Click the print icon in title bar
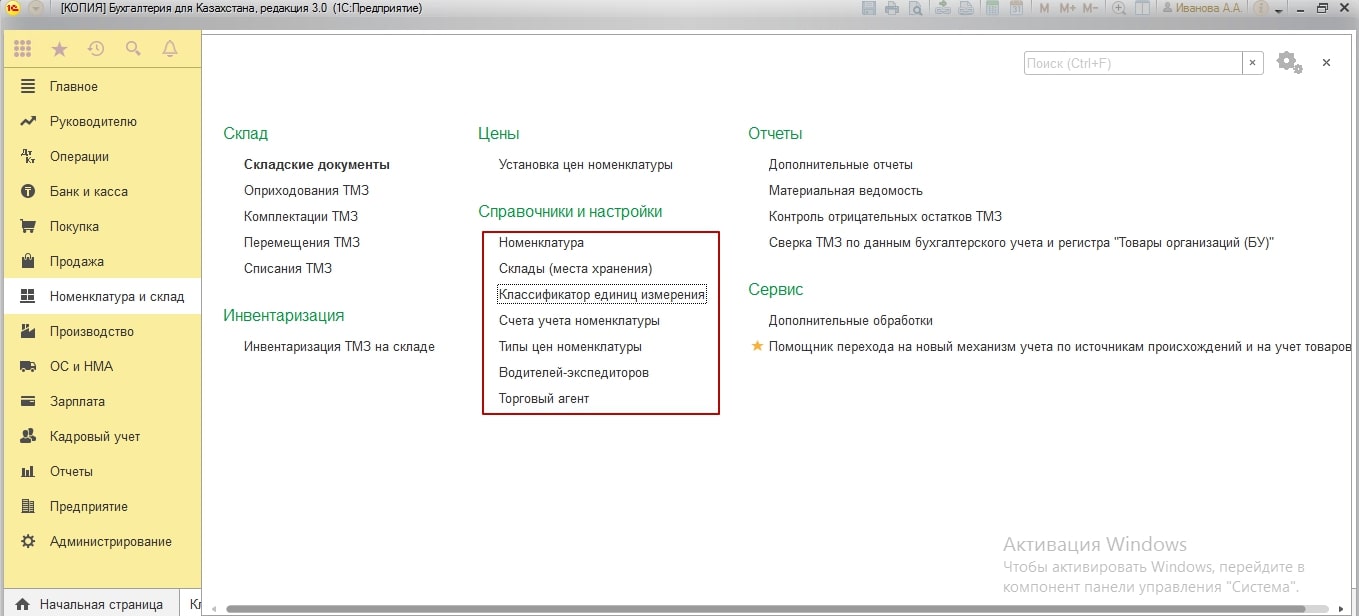This screenshot has height=616, width=1359. (892, 9)
